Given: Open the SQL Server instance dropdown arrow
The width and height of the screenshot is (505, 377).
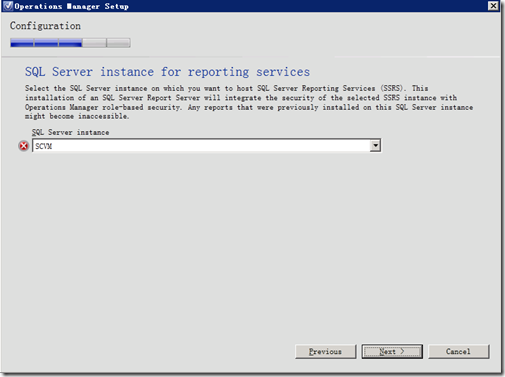Looking at the screenshot, I should 375,146.
